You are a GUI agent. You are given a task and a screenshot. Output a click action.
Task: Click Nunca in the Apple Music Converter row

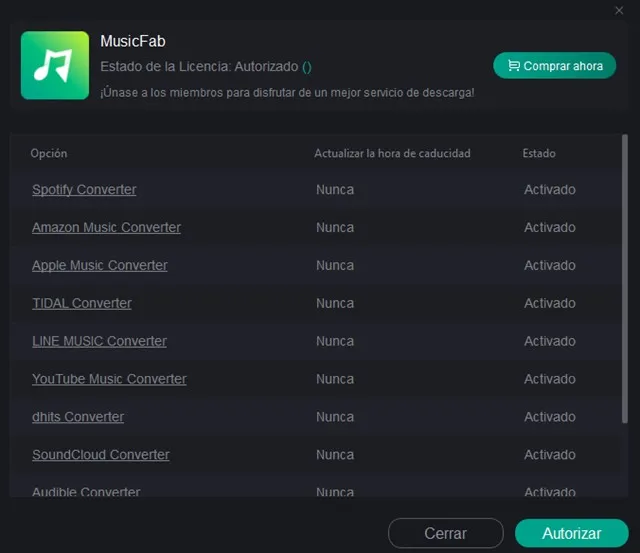tap(335, 265)
